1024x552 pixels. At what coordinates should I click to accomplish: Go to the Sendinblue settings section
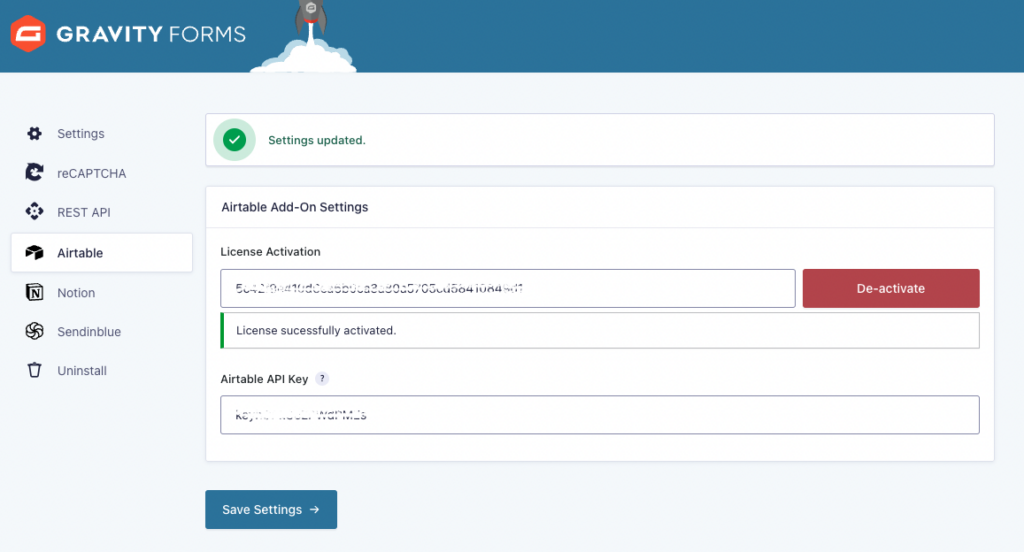[89, 331]
